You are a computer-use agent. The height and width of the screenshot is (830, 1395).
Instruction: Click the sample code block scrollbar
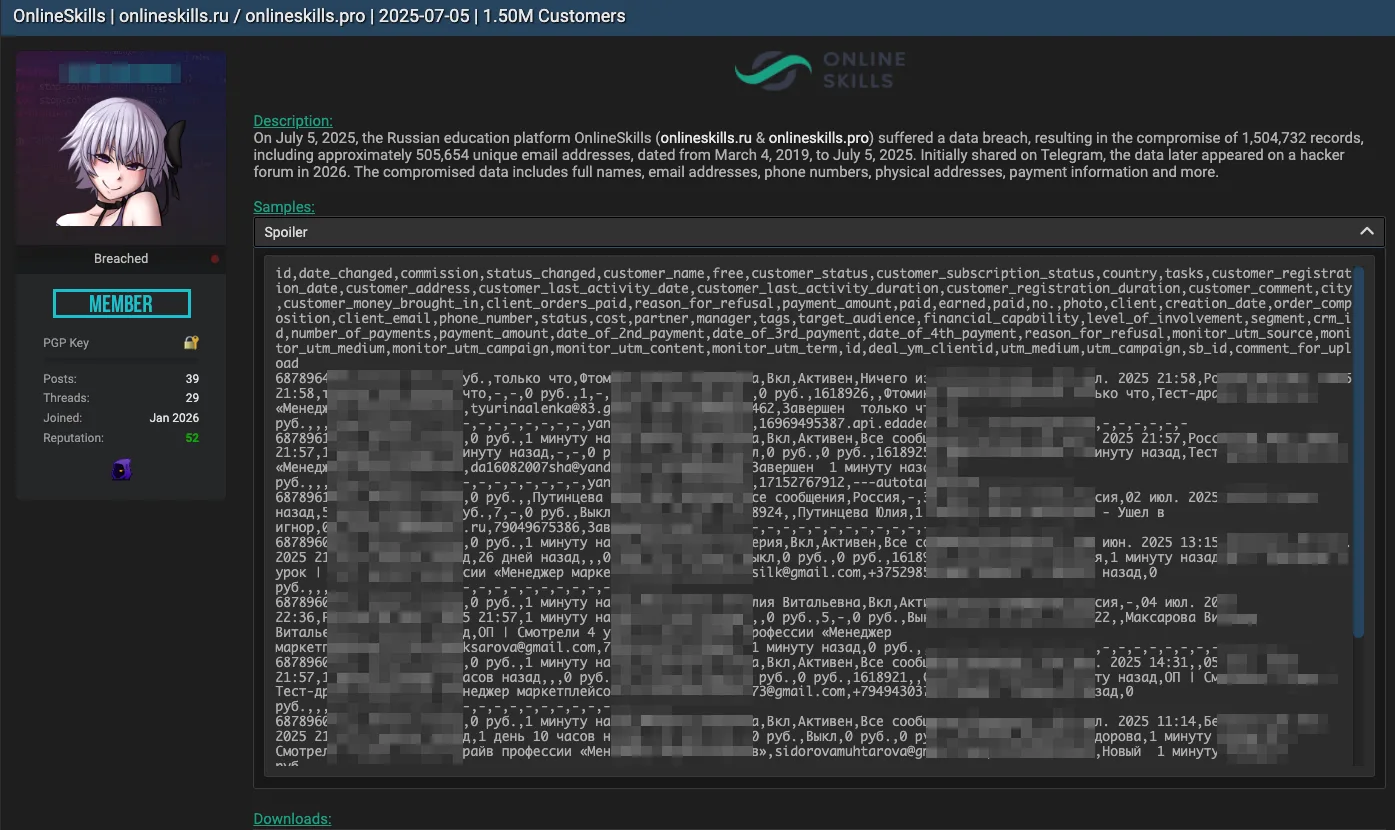pyautogui.click(x=1357, y=450)
